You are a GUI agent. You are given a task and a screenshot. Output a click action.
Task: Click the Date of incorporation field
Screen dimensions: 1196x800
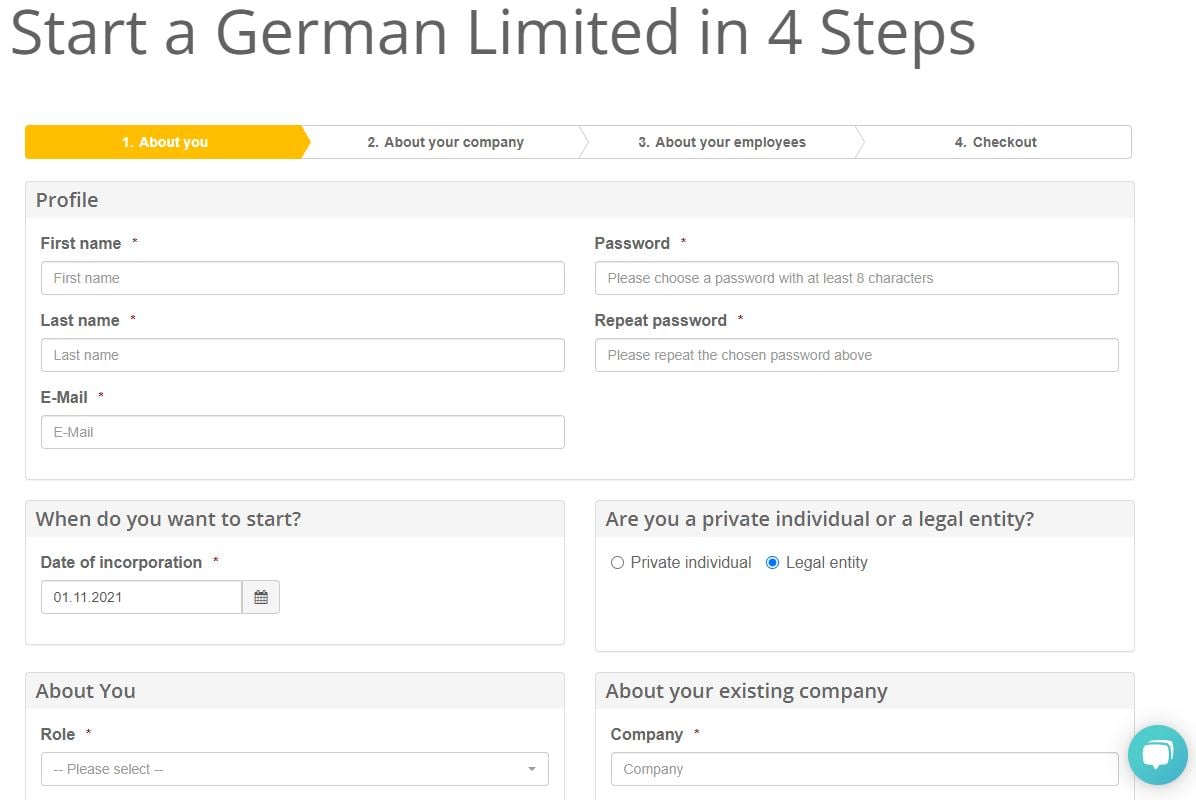(x=142, y=597)
